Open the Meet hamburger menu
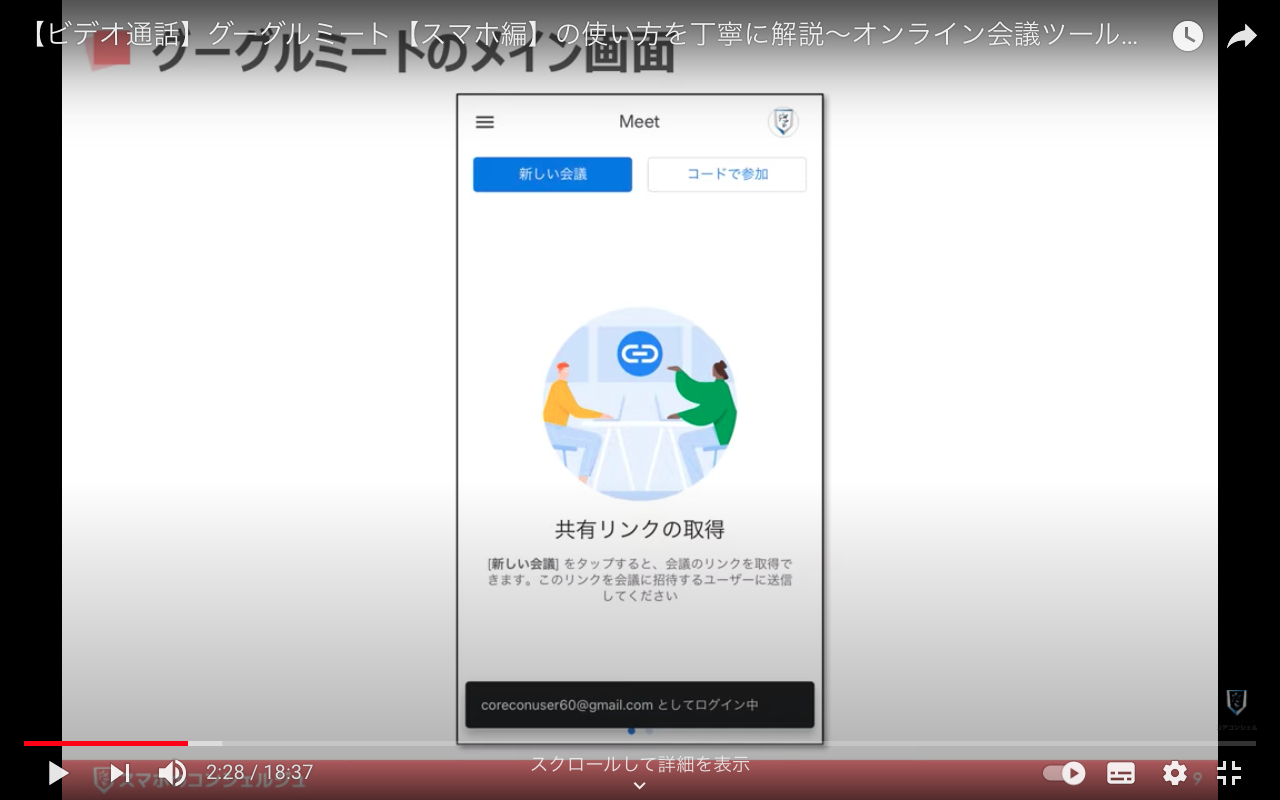Screen dimensions: 1280x800 click(x=485, y=122)
